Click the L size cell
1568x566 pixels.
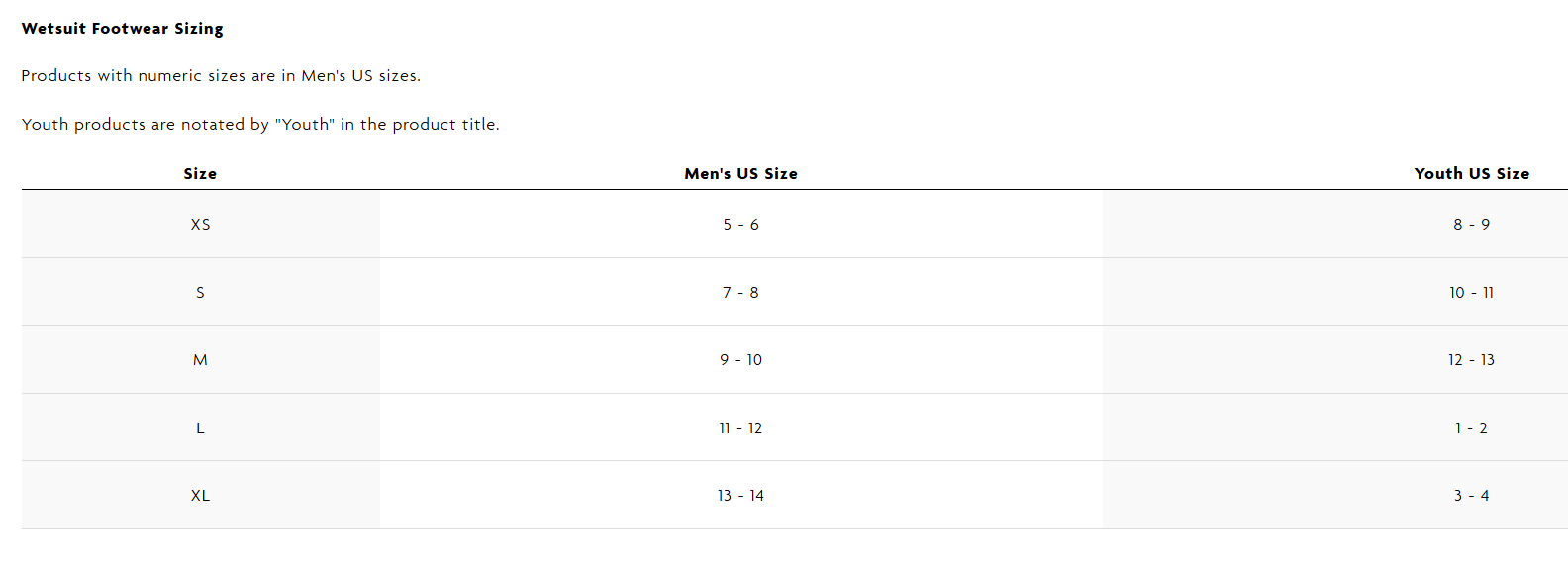point(201,428)
